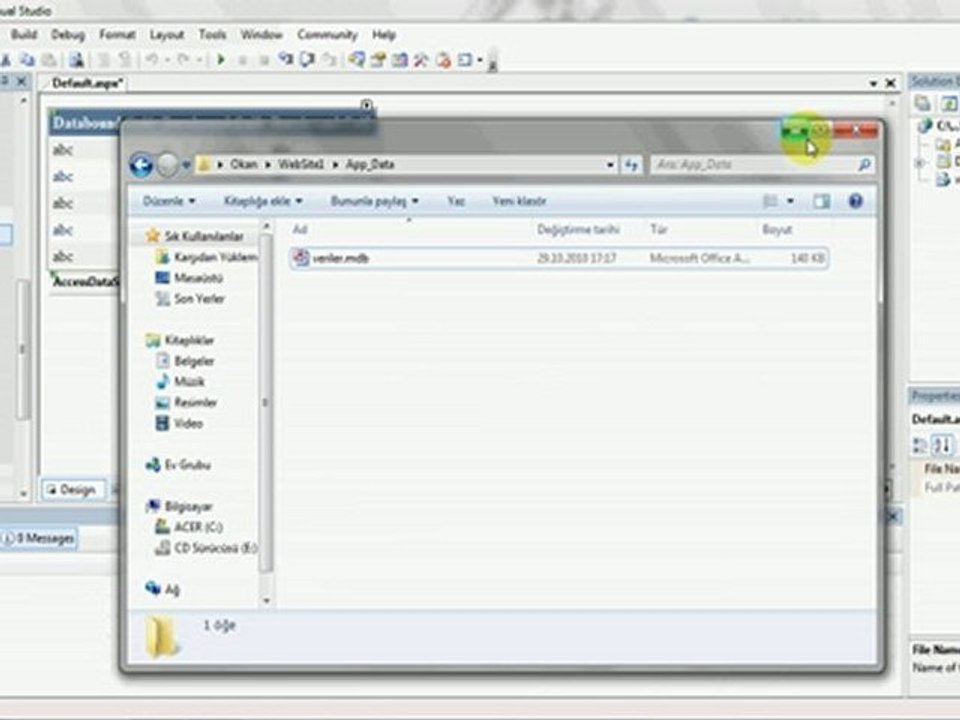Show the preview pane in Explorer

point(821,201)
